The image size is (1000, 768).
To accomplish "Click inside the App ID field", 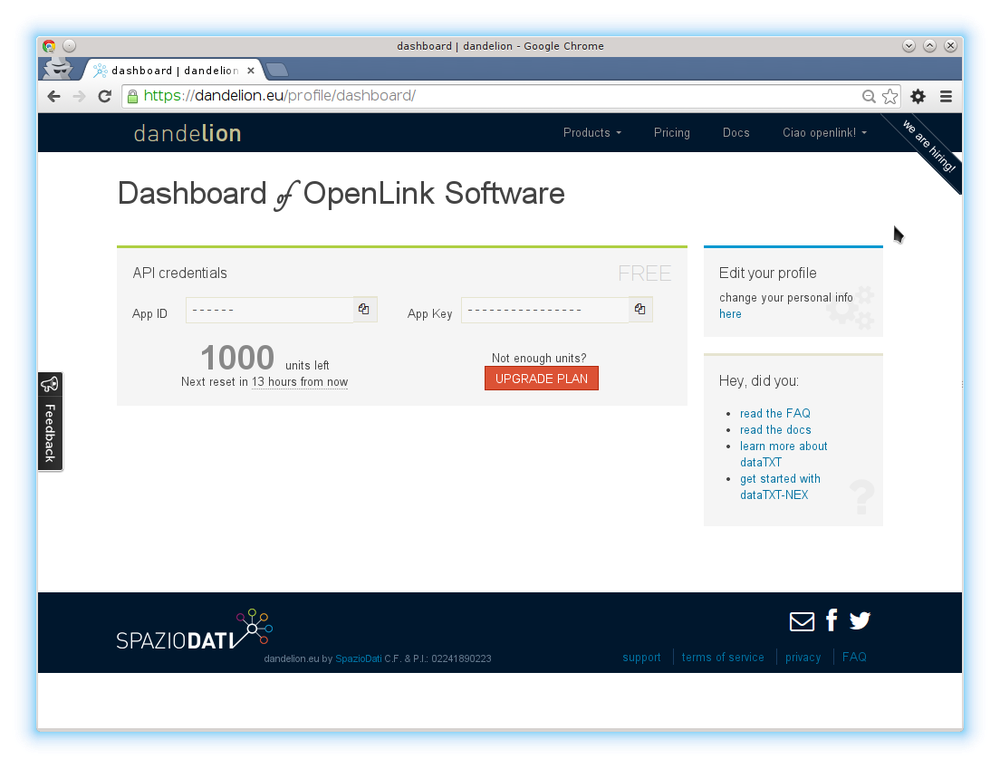I will pyautogui.click(x=270, y=310).
